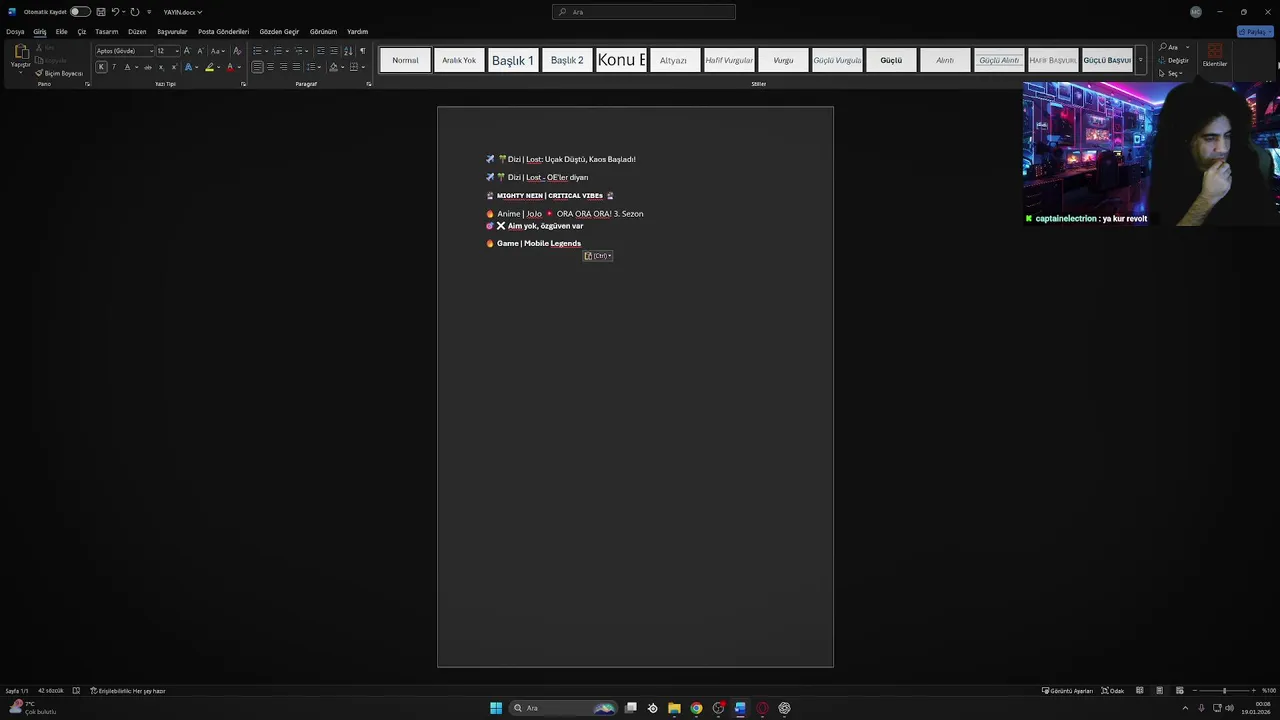This screenshot has height=720, width=1280.
Task: Open the Gözden Geçir tab
Action: (x=279, y=31)
